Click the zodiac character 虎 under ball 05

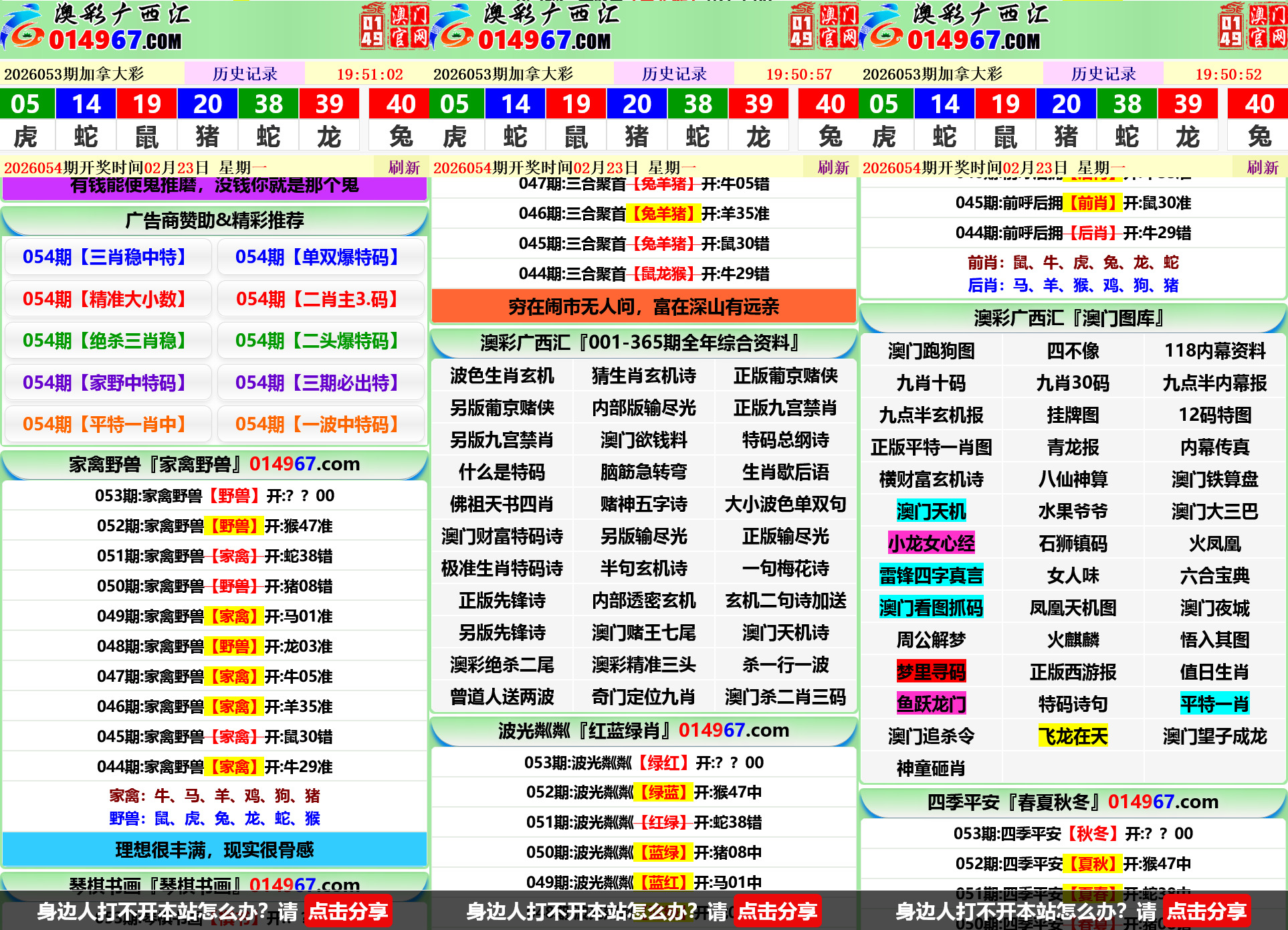(27, 136)
